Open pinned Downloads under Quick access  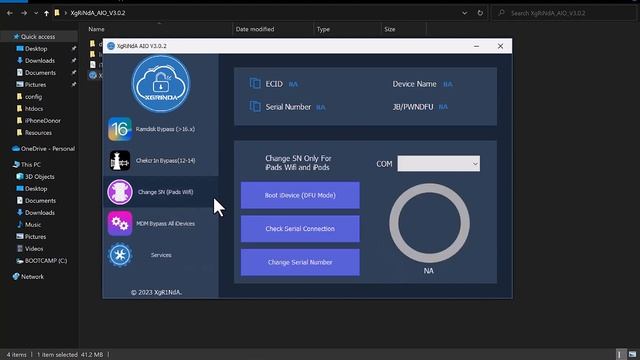(40, 60)
